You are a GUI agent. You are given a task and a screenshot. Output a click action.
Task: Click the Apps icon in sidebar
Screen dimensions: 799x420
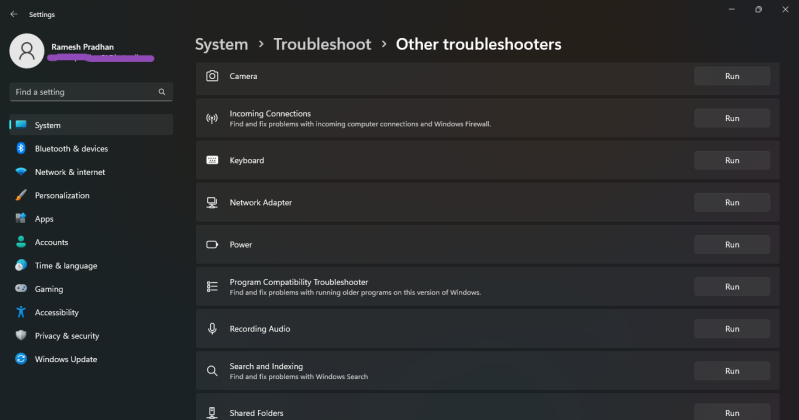(x=21, y=219)
